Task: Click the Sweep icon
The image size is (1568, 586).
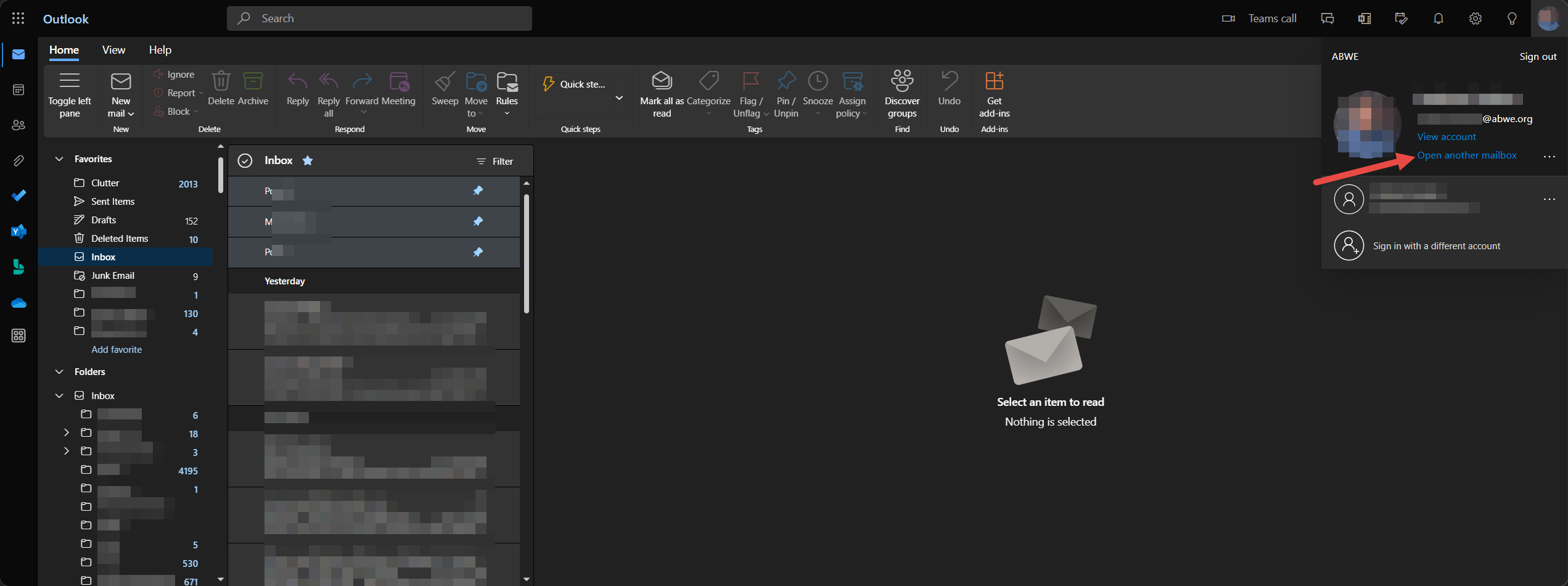Action: pos(445,81)
